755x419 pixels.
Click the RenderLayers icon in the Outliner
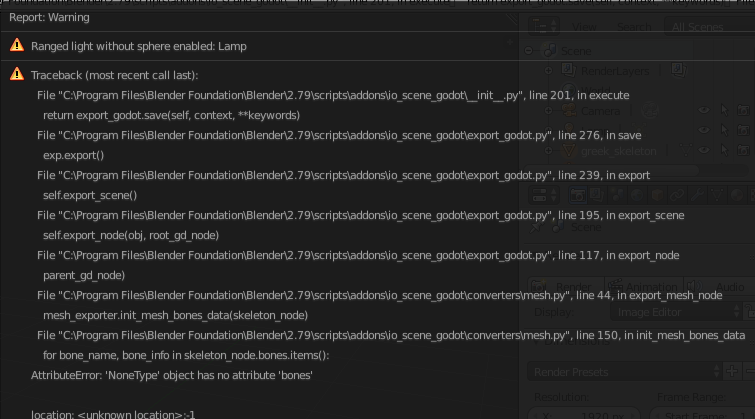pos(569,70)
